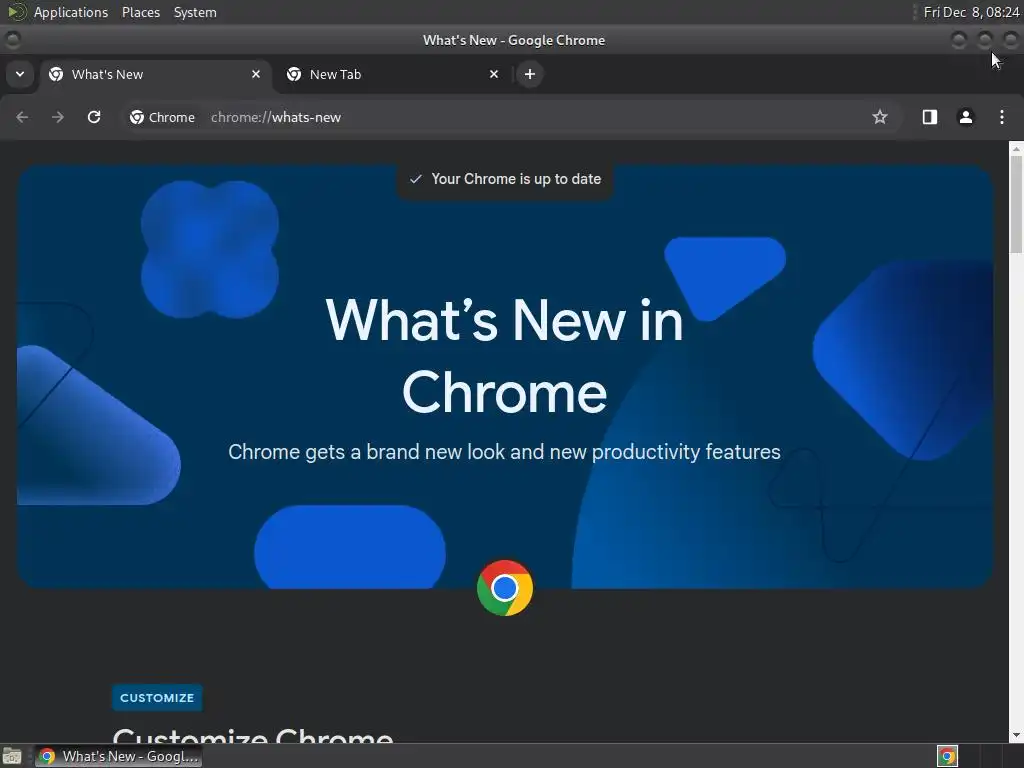Open the profile avatar icon
Screen dimensions: 1024x768
tap(965, 117)
